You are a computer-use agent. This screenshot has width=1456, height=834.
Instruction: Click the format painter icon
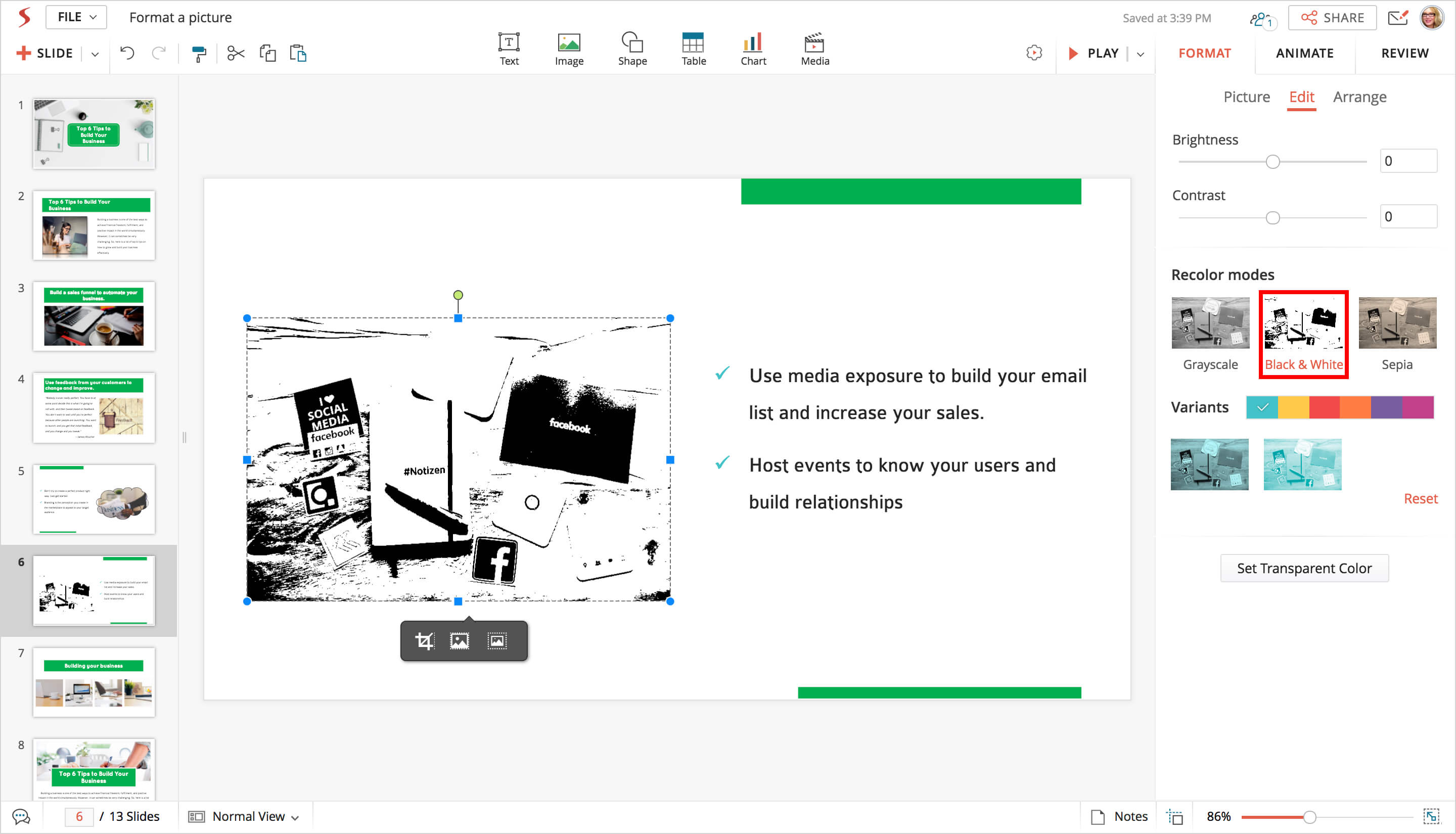[198, 54]
